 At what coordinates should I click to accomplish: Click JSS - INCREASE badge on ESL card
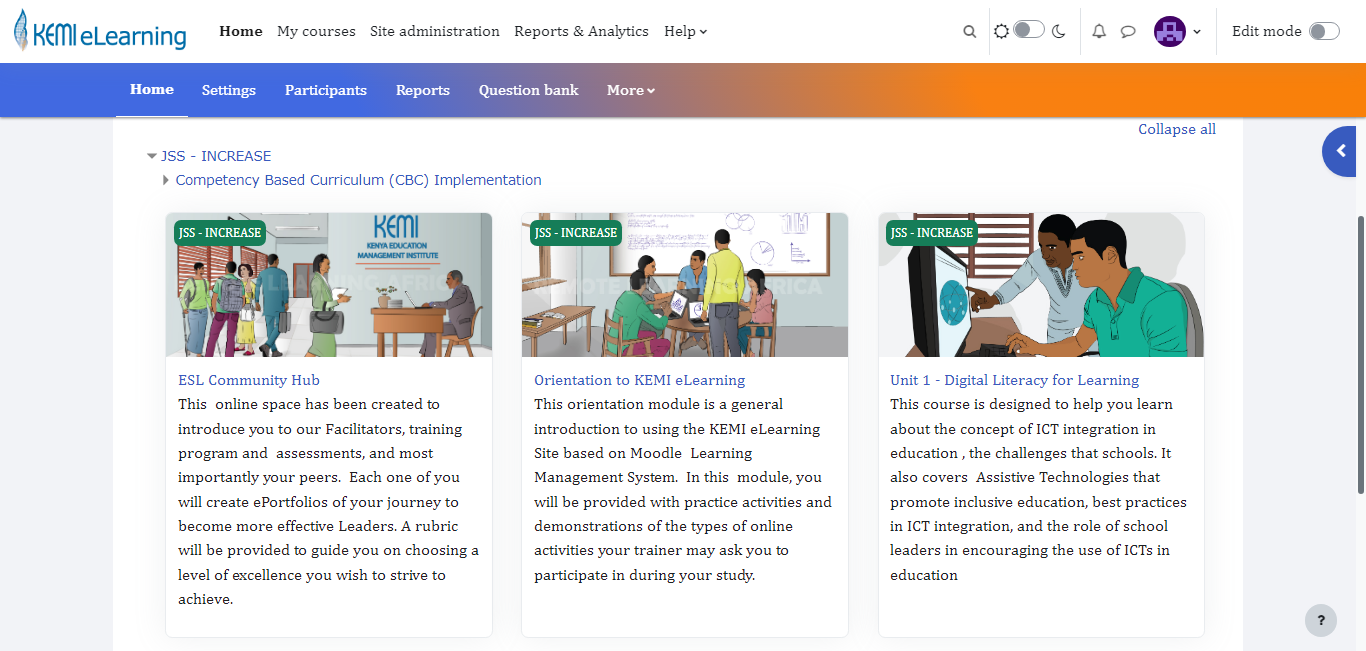tap(220, 233)
